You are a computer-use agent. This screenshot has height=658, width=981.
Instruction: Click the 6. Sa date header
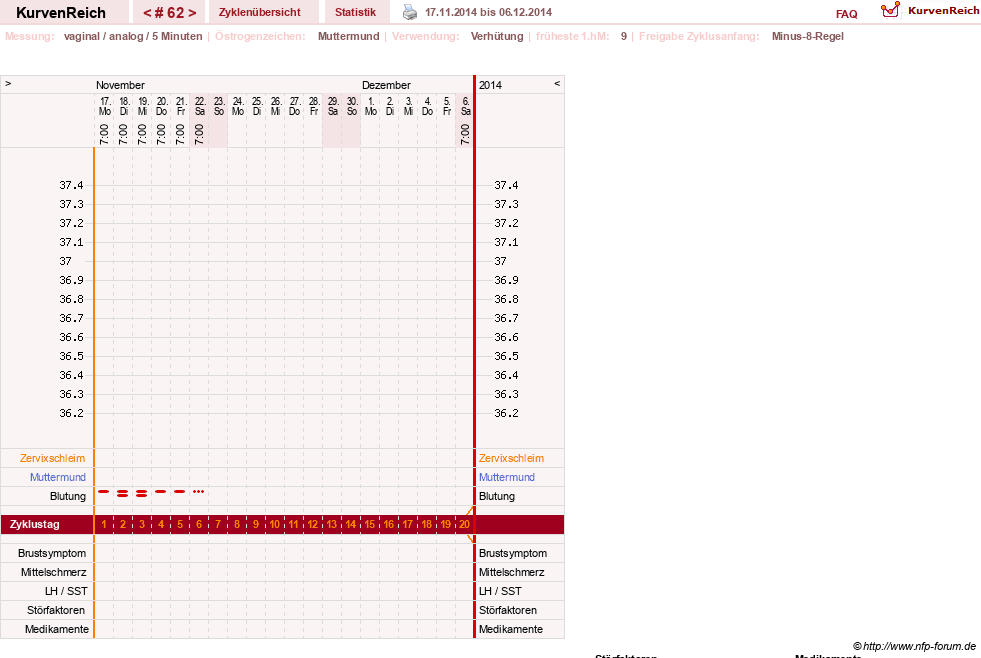465,106
